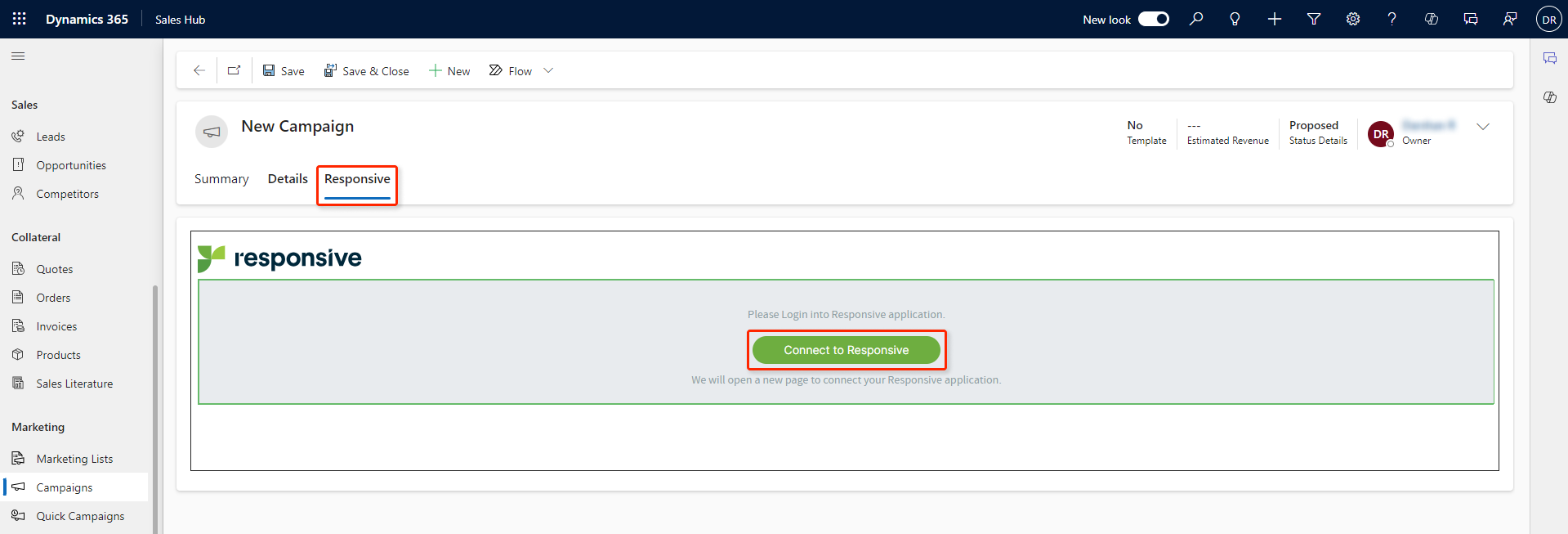
Task: Click the chat bubbles icon in top bar
Action: pos(1471,19)
